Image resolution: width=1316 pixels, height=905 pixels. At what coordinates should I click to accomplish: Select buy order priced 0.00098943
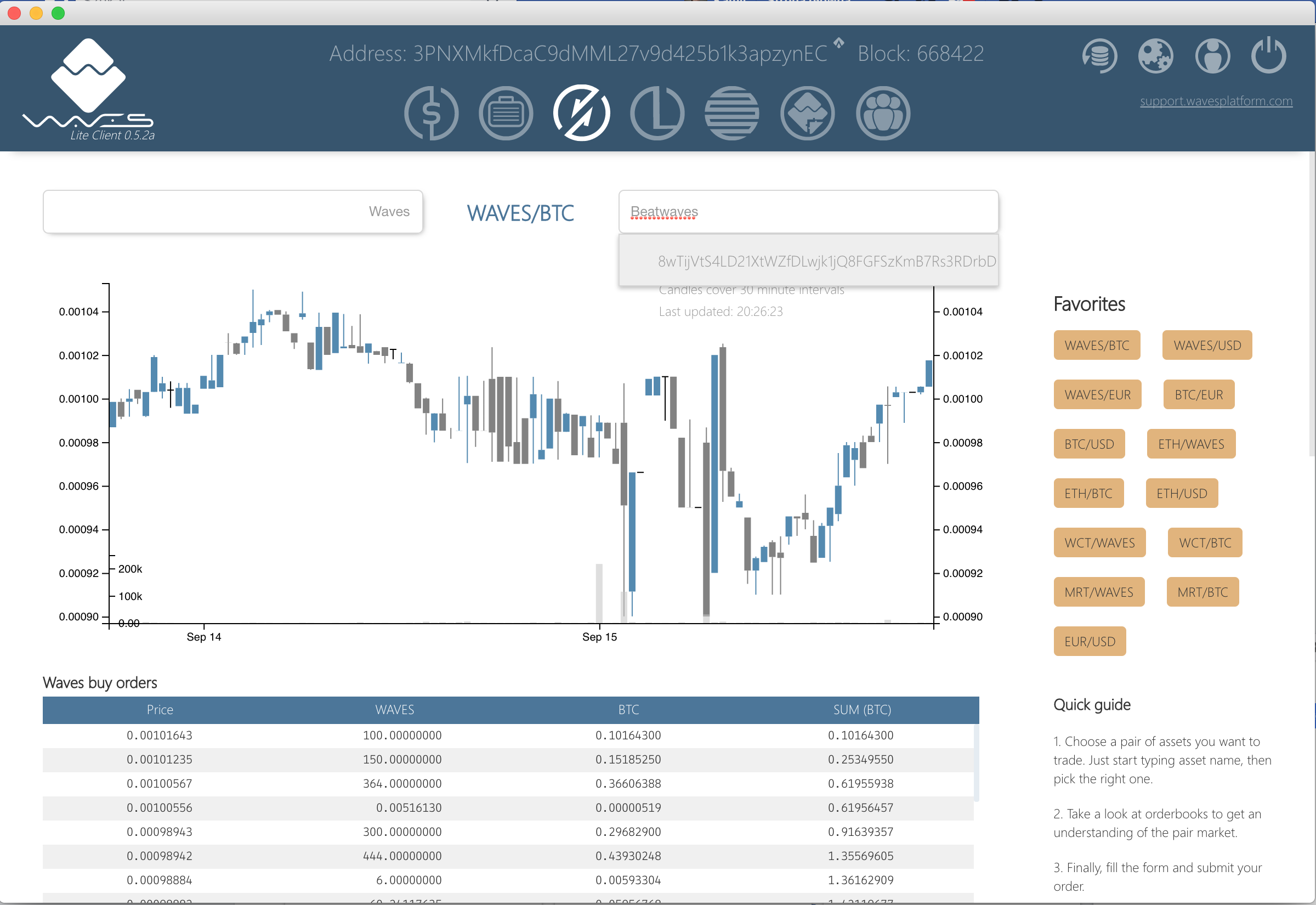(508, 832)
